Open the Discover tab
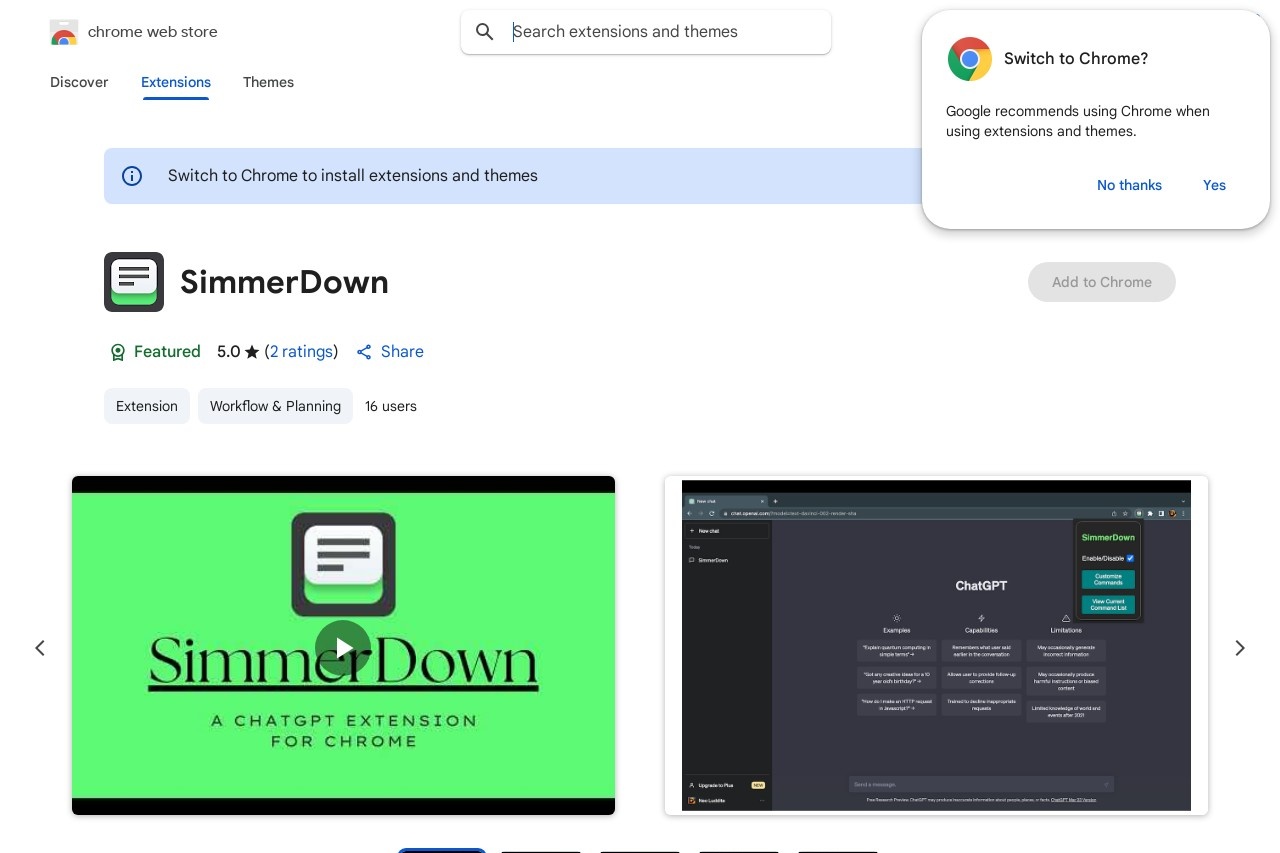 [x=79, y=82]
